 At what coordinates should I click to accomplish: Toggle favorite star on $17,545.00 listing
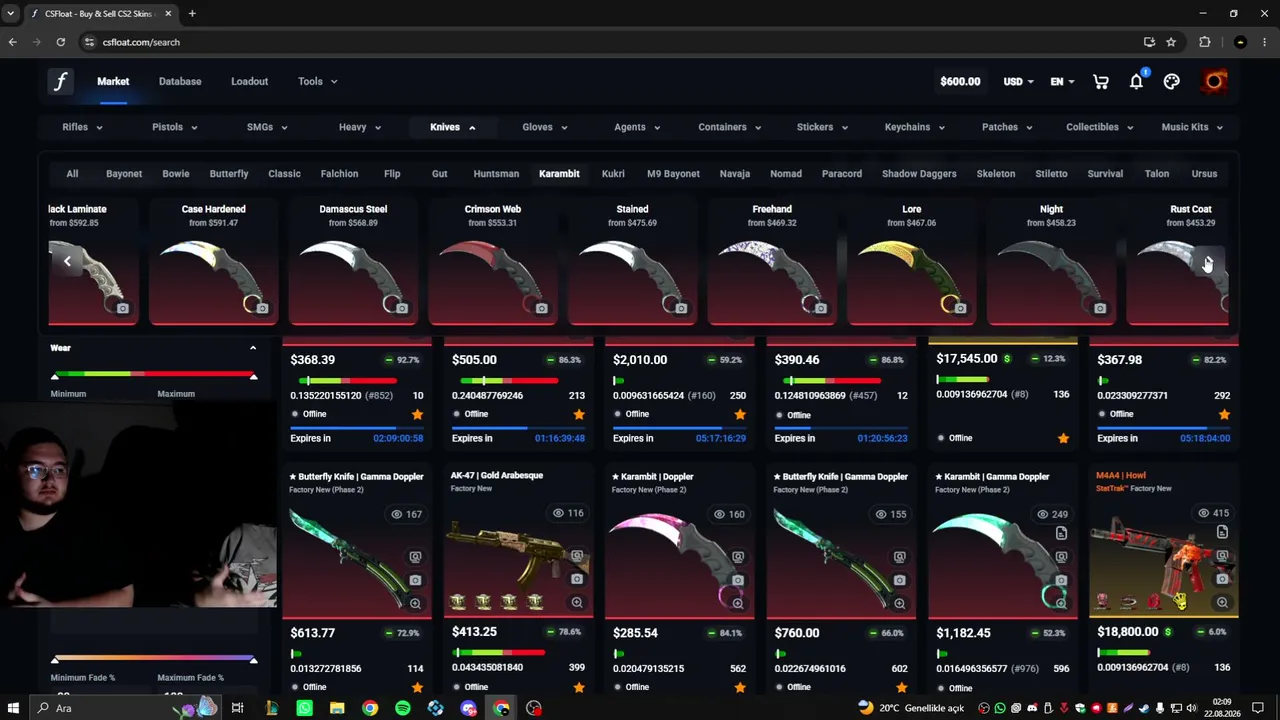[1063, 438]
